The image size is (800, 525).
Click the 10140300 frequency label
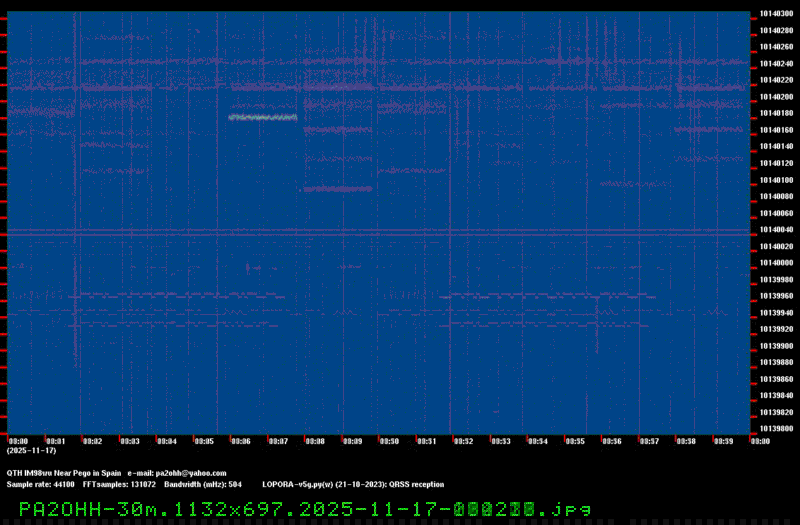tap(776, 14)
